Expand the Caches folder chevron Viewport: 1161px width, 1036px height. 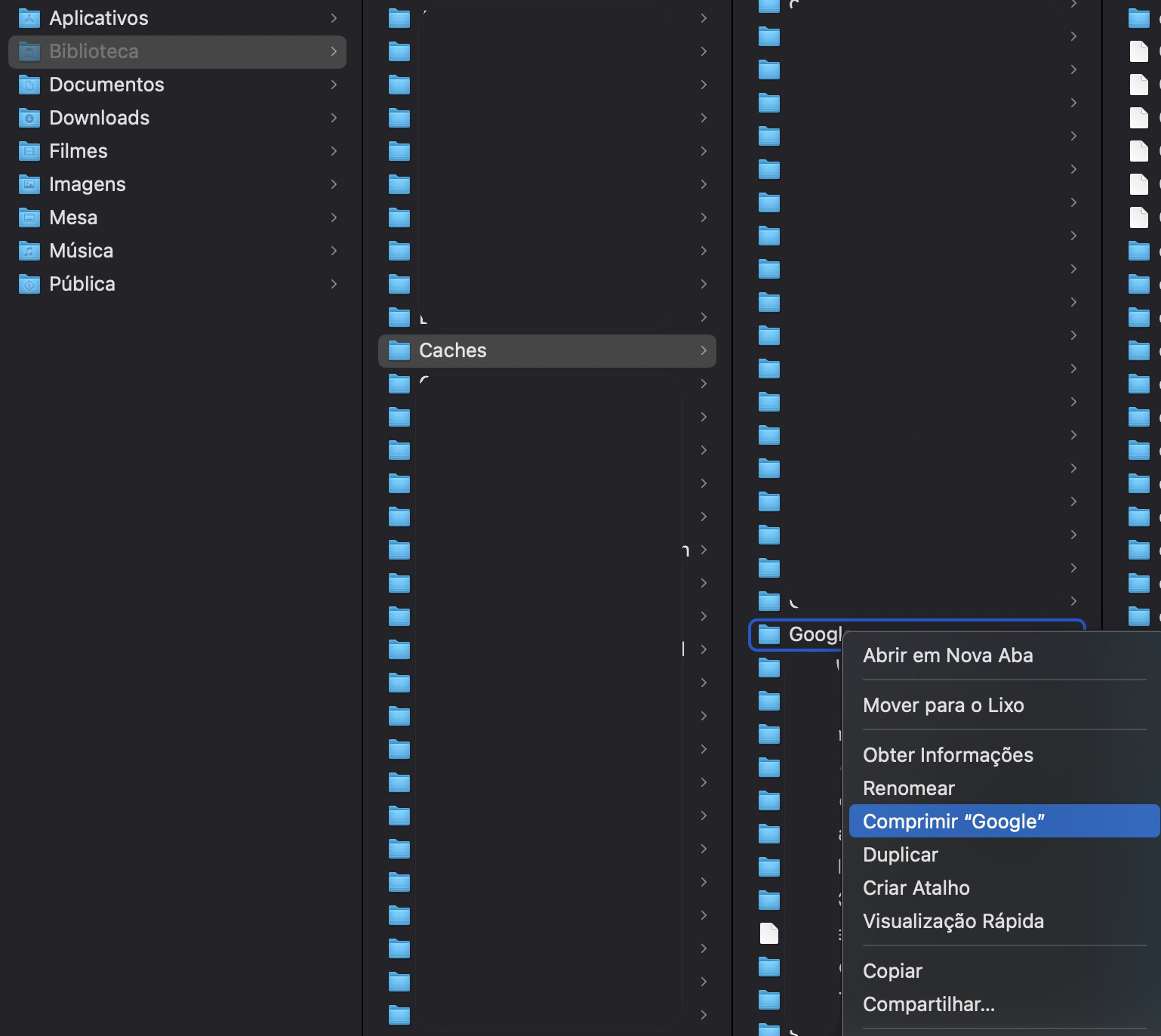pyautogui.click(x=703, y=350)
